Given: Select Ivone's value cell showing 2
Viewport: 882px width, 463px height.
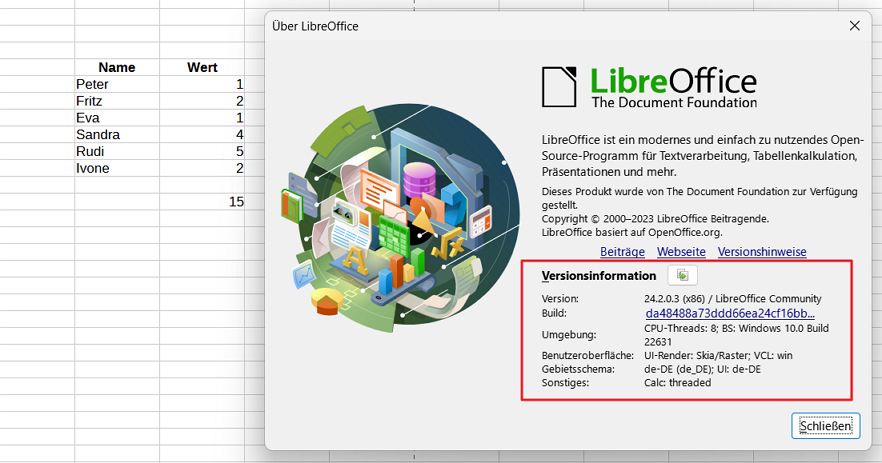Looking at the screenshot, I should 202,168.
